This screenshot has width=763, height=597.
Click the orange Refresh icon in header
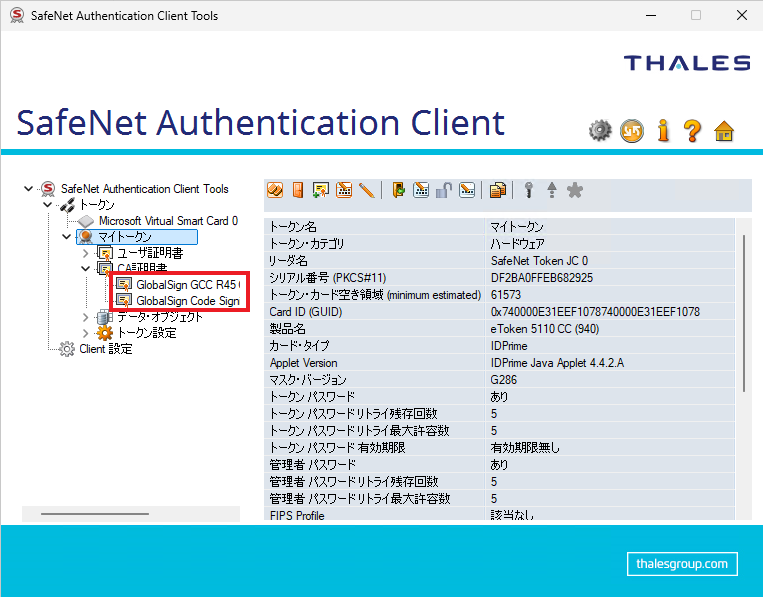coord(630,130)
